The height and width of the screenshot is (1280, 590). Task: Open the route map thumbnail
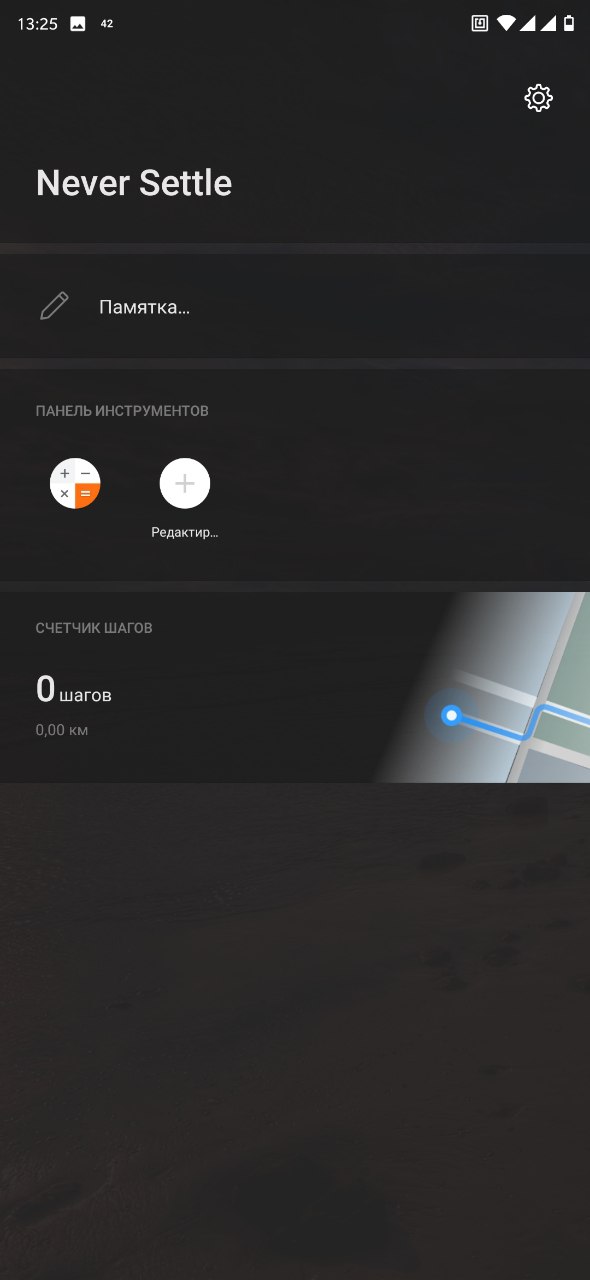click(x=482, y=687)
